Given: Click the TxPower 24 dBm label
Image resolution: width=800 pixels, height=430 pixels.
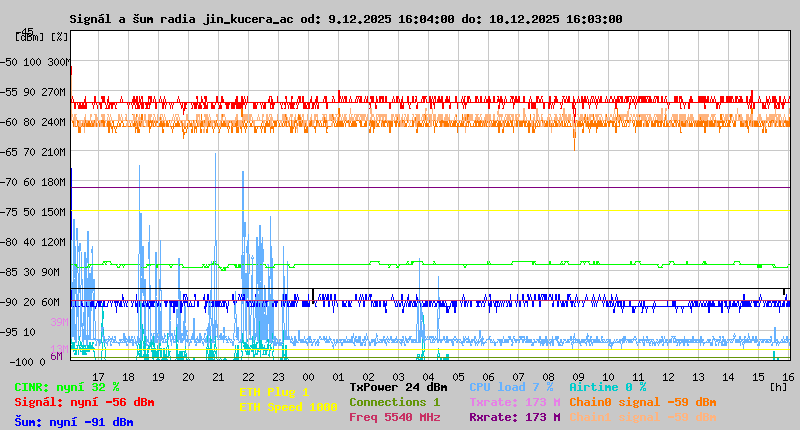Looking at the screenshot, I should [398, 387].
